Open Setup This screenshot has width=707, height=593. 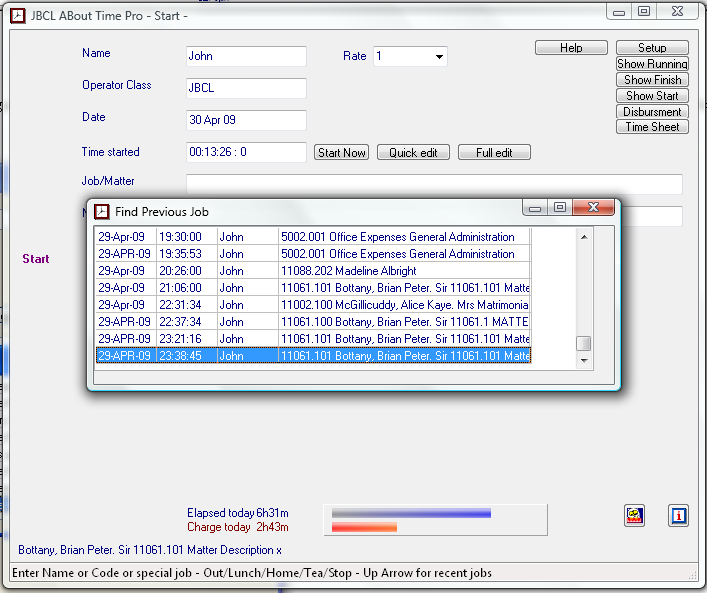pos(652,48)
